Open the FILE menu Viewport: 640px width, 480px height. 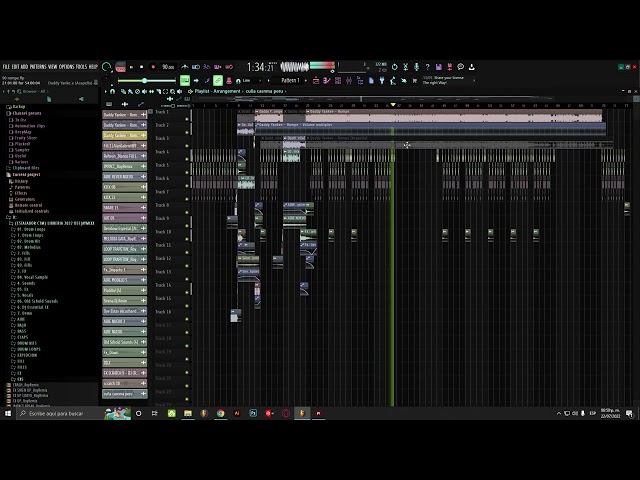click(6, 67)
